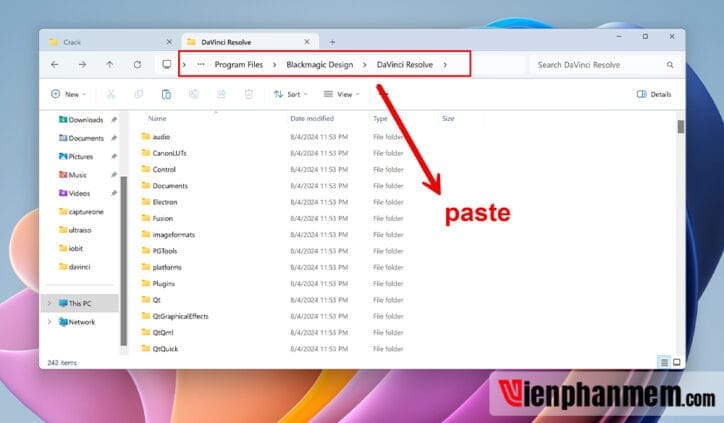Toggle the Details pane button
This screenshot has width=724, height=423.
click(654, 94)
